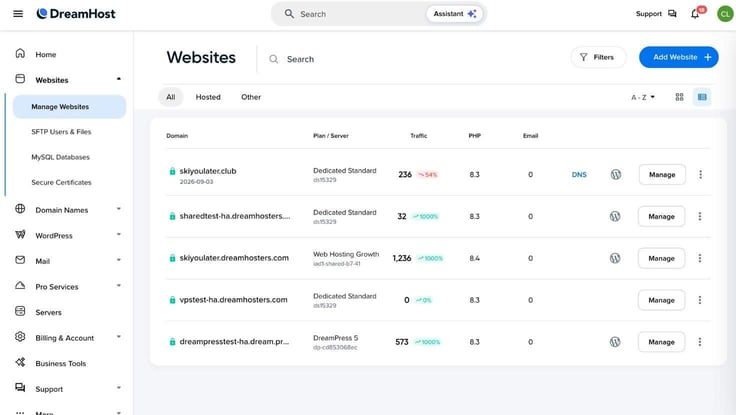Image resolution: width=736 pixels, height=415 pixels.
Task: Open the Filters button
Action: coord(598,57)
